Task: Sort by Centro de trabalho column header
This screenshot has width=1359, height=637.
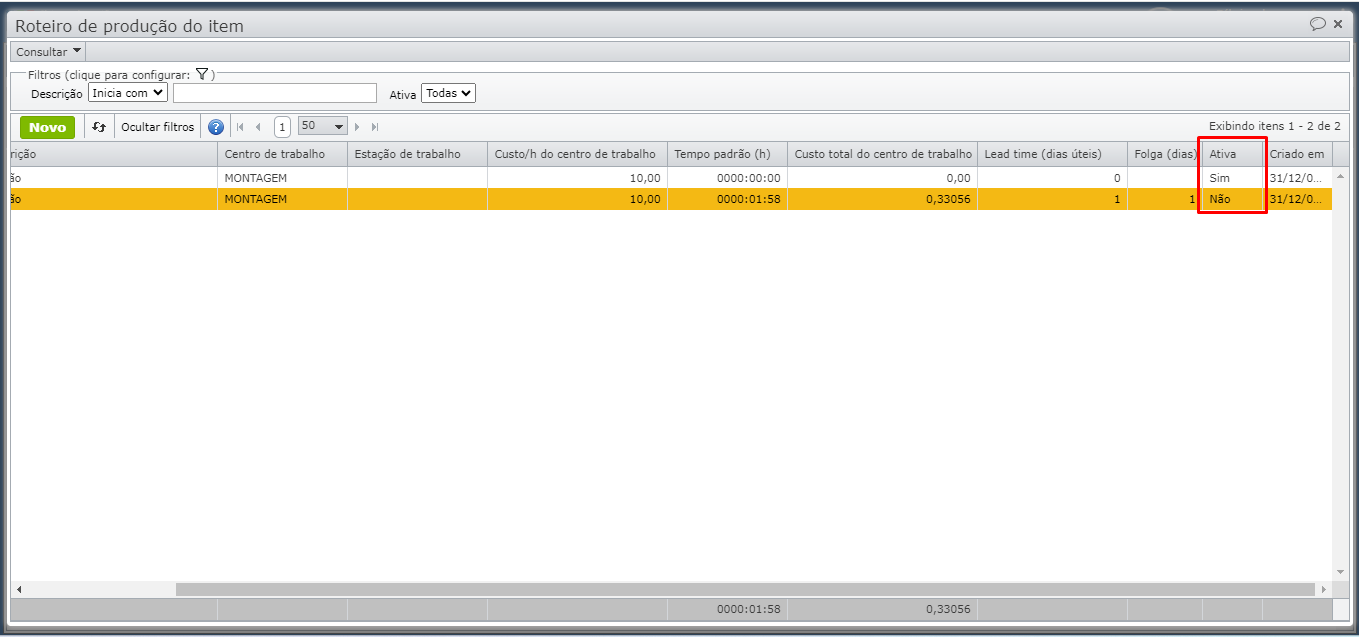Action: coord(282,154)
